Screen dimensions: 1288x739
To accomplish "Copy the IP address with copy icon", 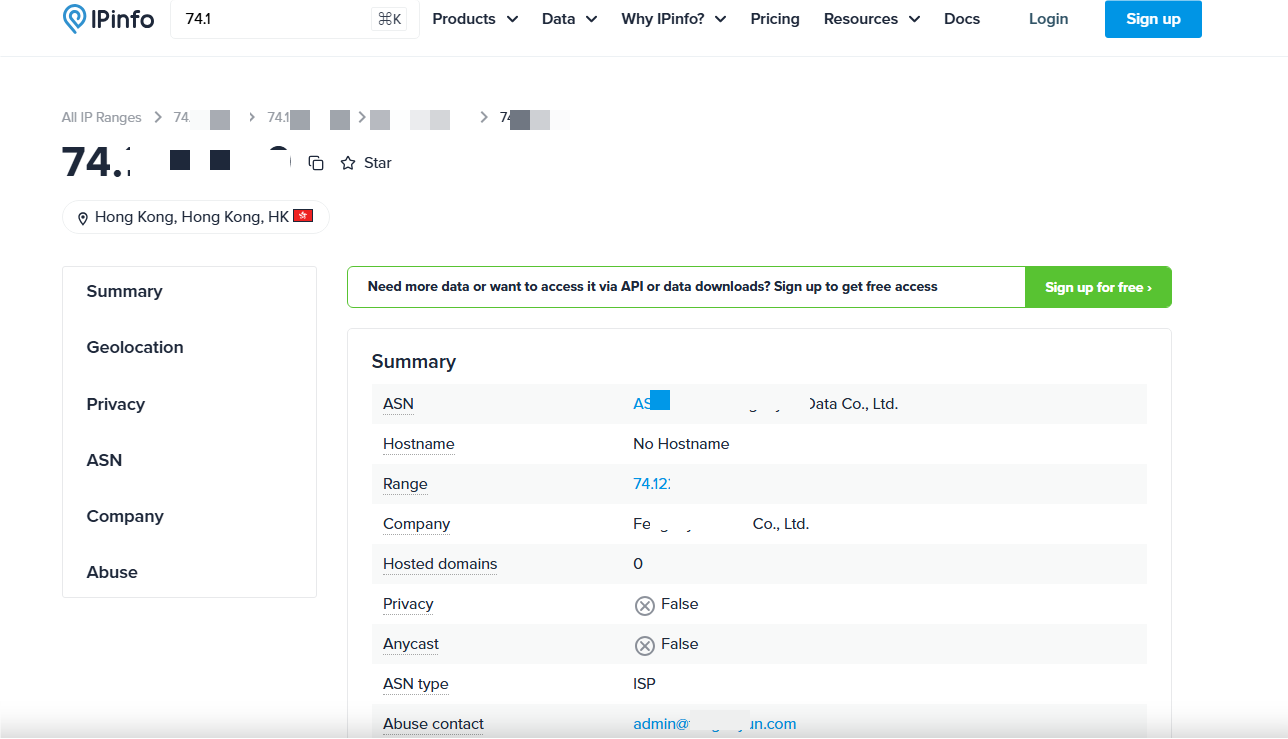I will tap(316, 163).
